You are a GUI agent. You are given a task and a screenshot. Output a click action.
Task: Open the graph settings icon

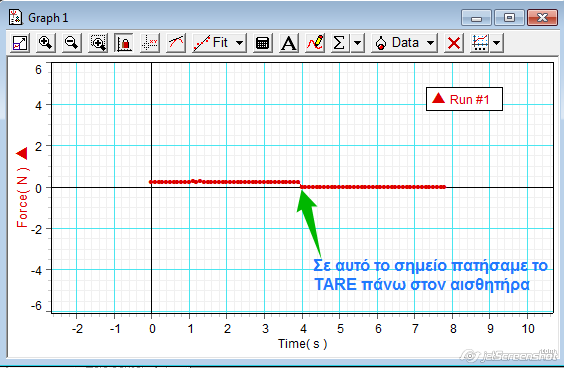click(480, 43)
